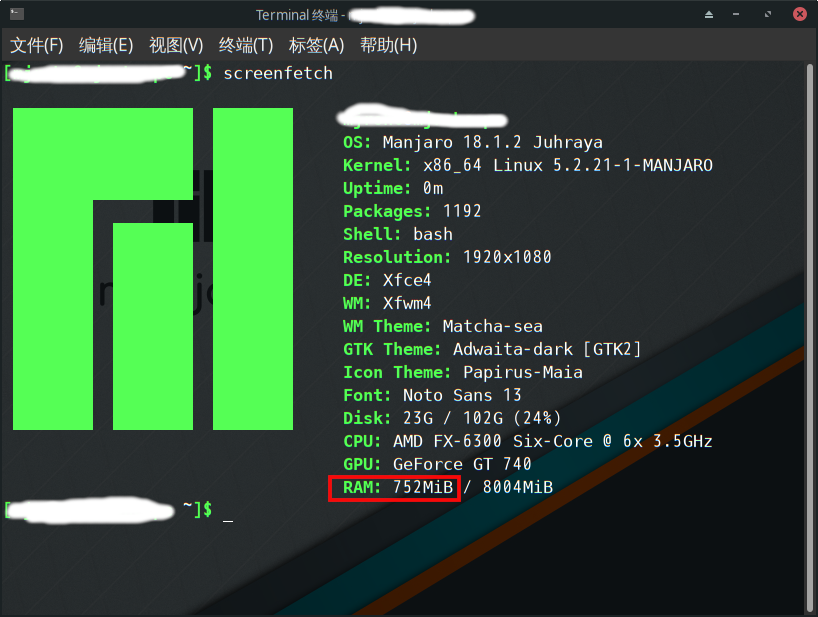Minimize the Terminal window
The image size is (818, 617).
click(736, 15)
